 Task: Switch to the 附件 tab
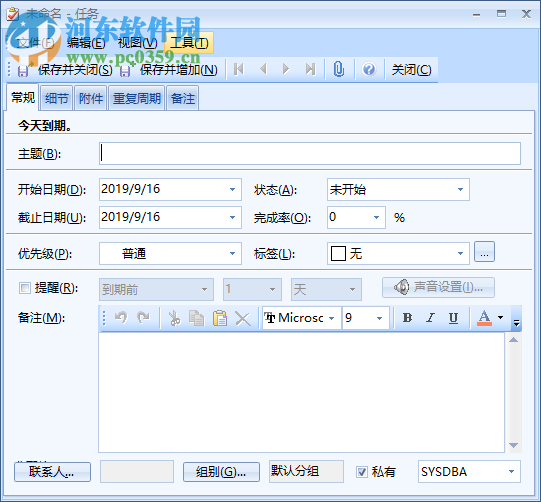(x=91, y=99)
